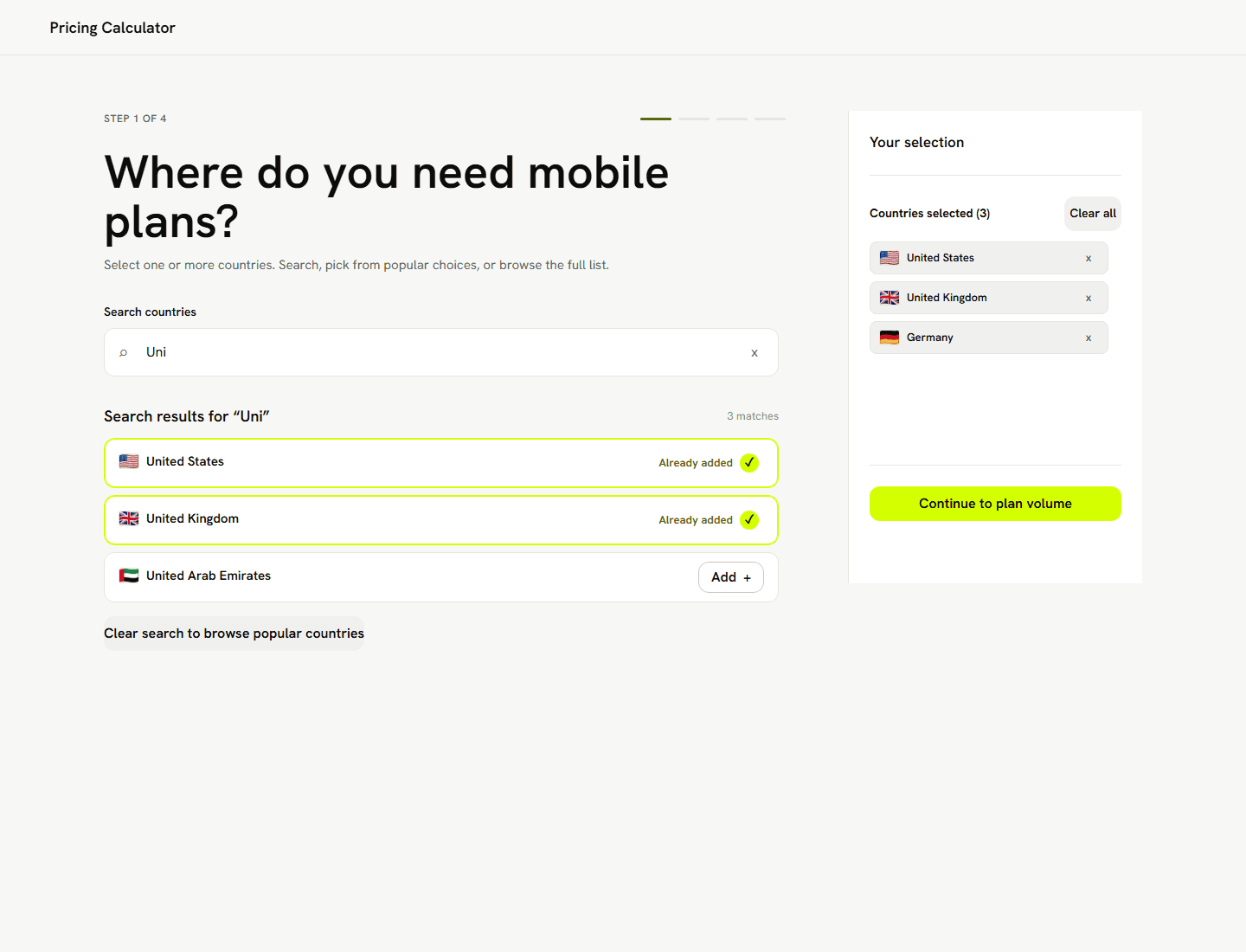Click the United Arab Emirates flag icon

129,576
